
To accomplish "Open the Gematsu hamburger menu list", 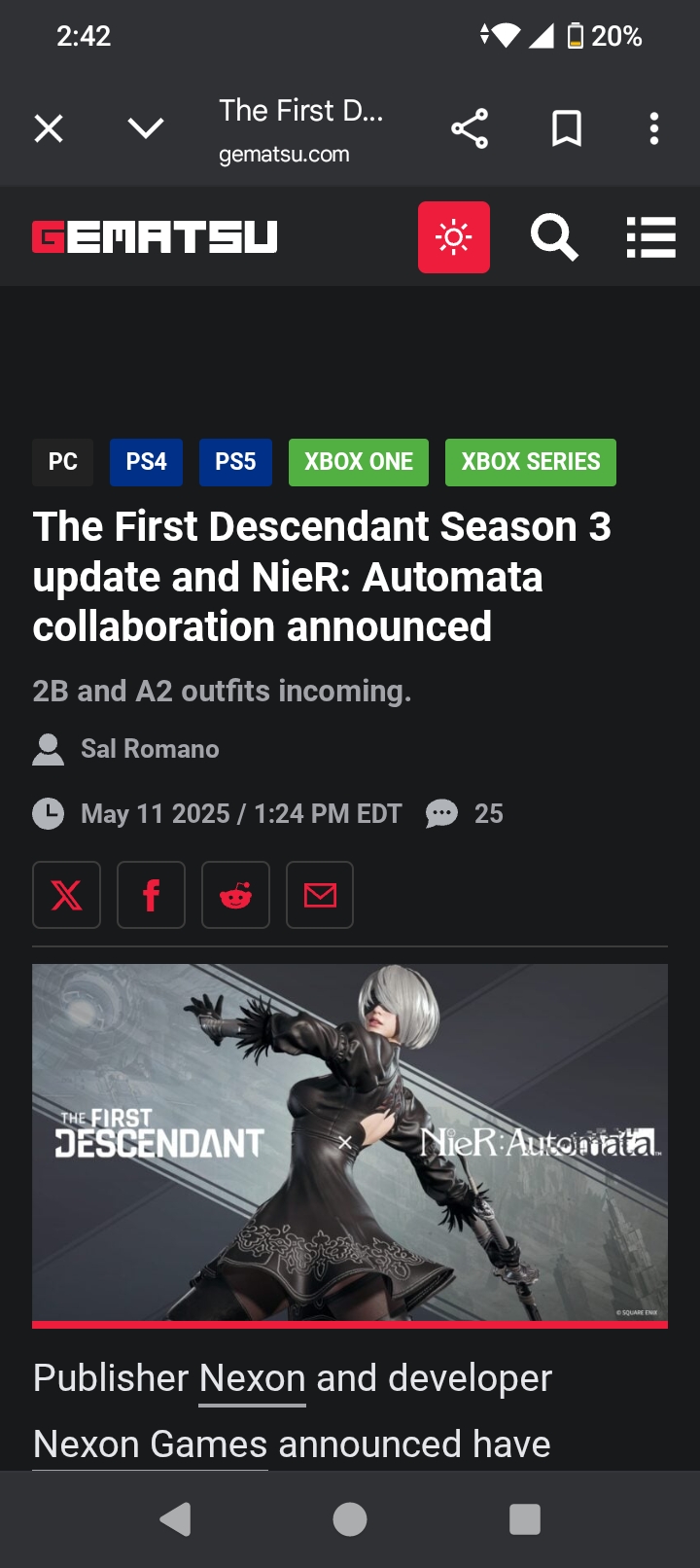I will [x=650, y=237].
